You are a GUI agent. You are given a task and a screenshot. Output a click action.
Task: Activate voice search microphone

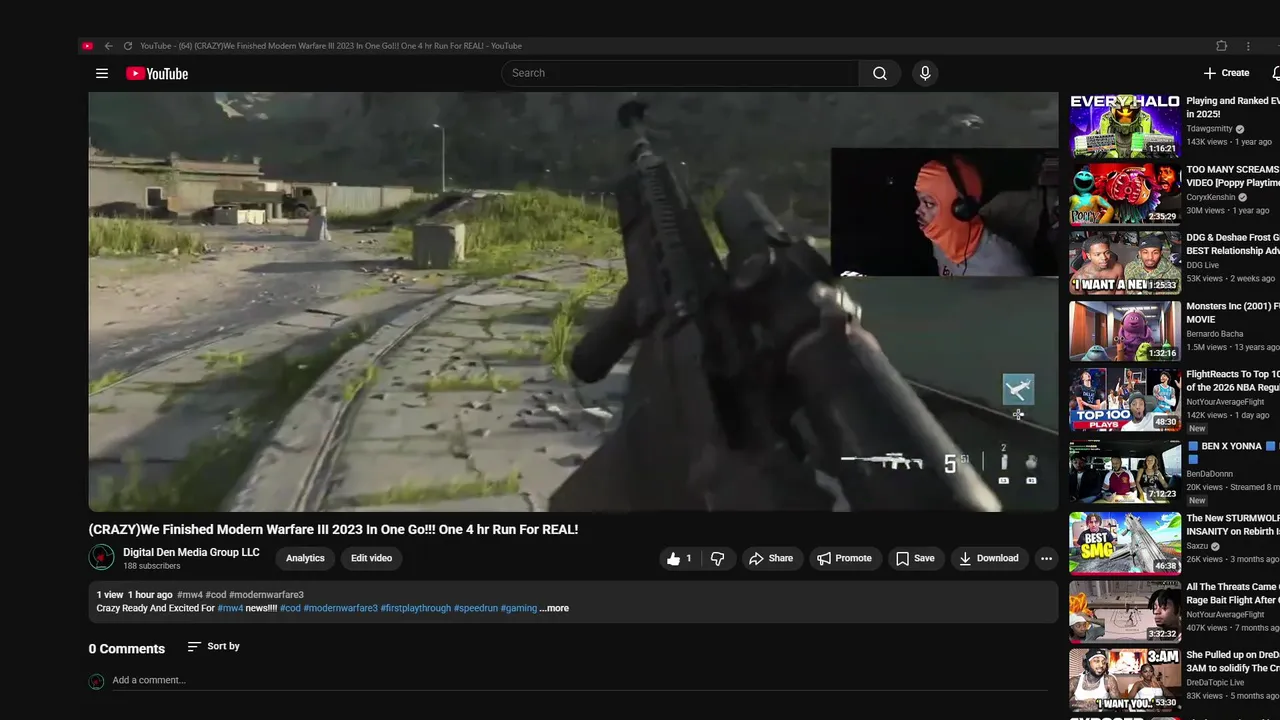[x=925, y=73]
